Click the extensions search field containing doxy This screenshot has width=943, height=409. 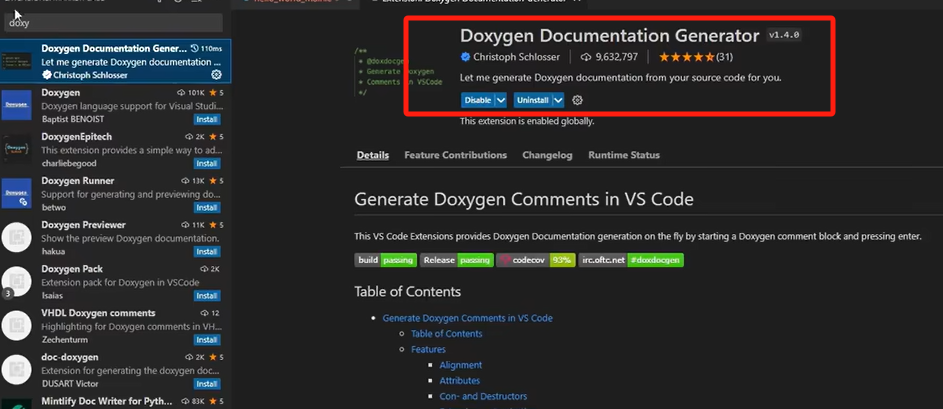click(x=114, y=23)
